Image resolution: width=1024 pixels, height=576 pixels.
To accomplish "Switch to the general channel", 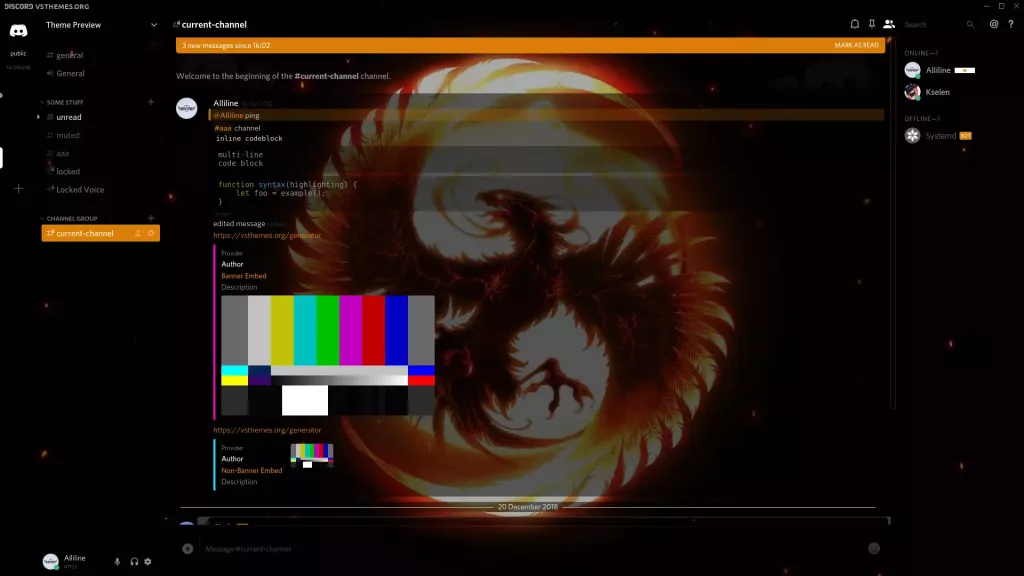I will click(x=70, y=55).
